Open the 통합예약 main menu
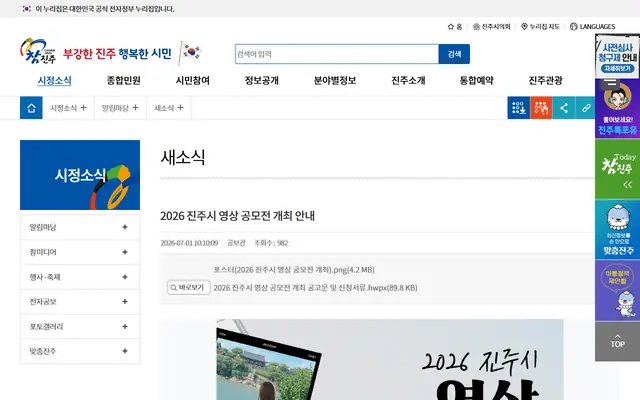Screen dimensions: 640x400 pos(477,80)
